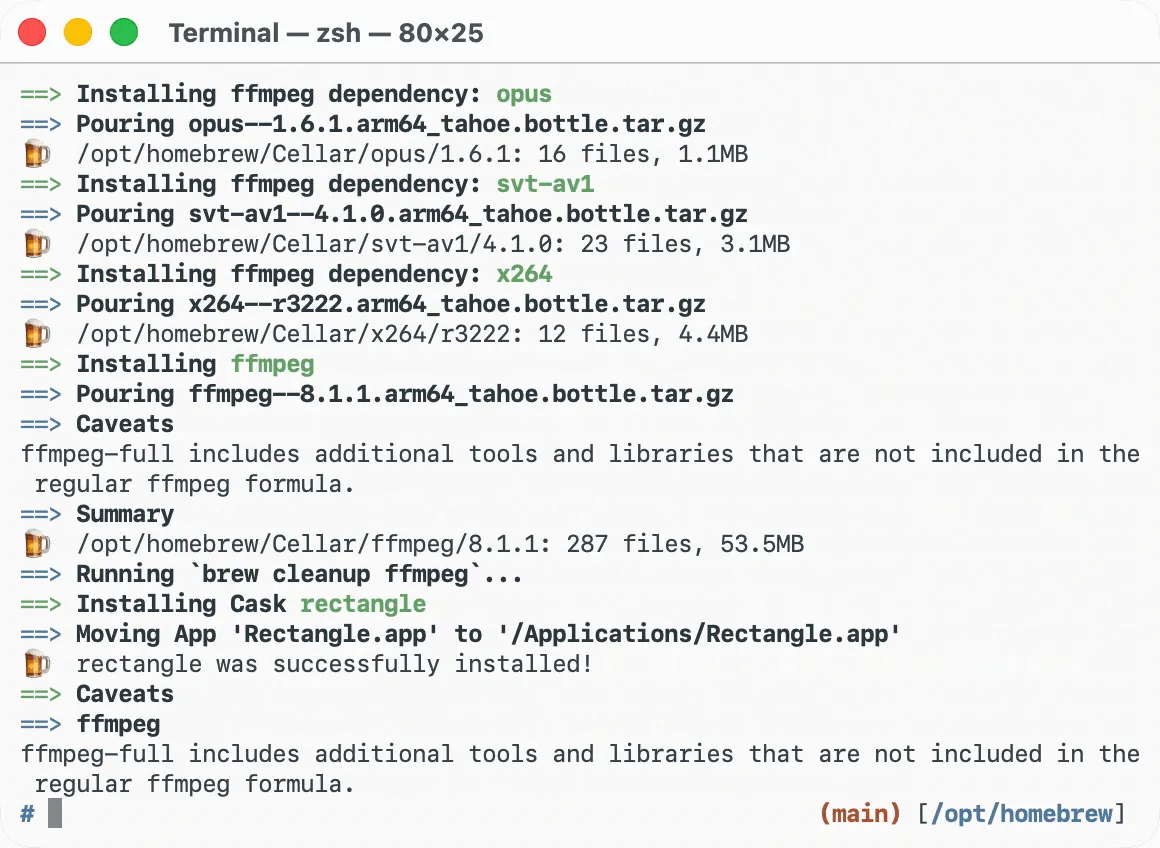Click the second 'Caveats' heading after the rectangle install
1160x848 pixels.
tap(125, 694)
